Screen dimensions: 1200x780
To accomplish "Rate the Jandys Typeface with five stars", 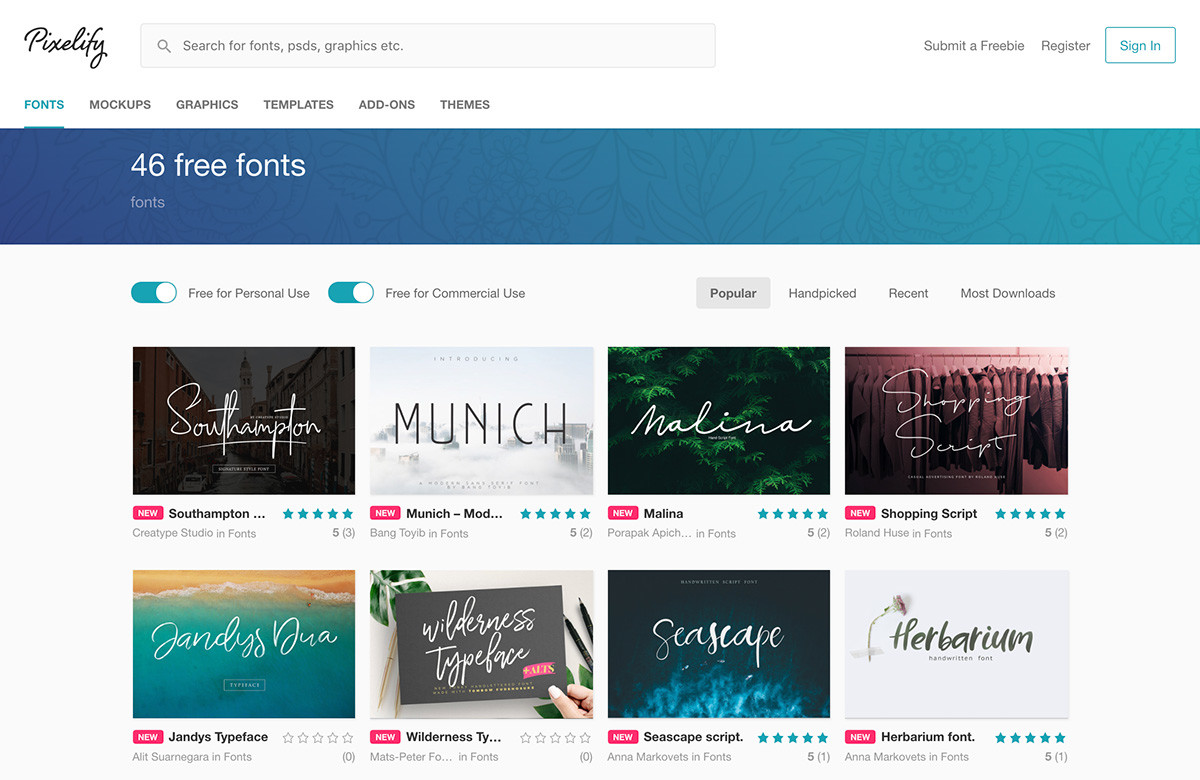I will [349, 737].
